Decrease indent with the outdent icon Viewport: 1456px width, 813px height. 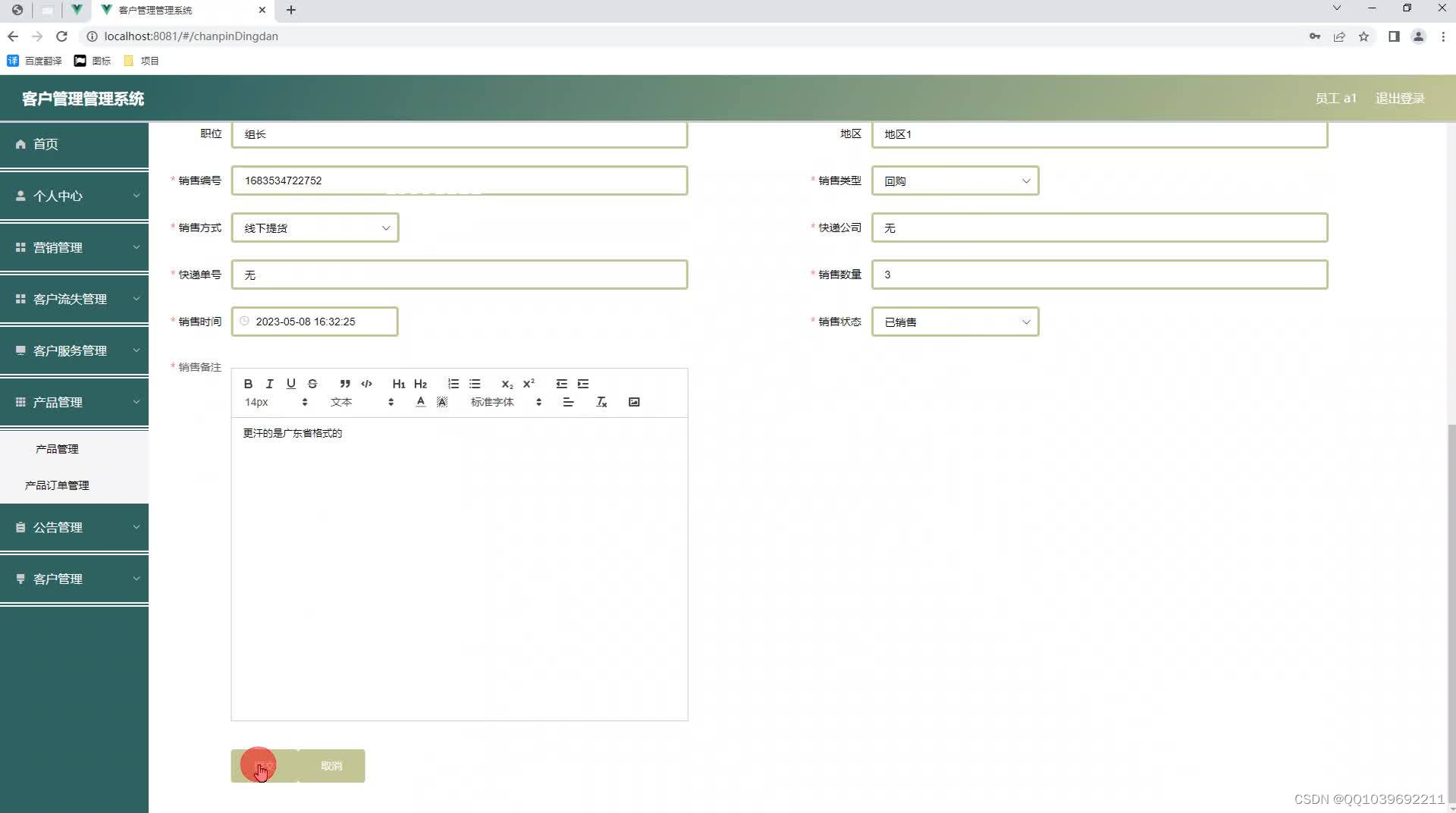point(561,384)
